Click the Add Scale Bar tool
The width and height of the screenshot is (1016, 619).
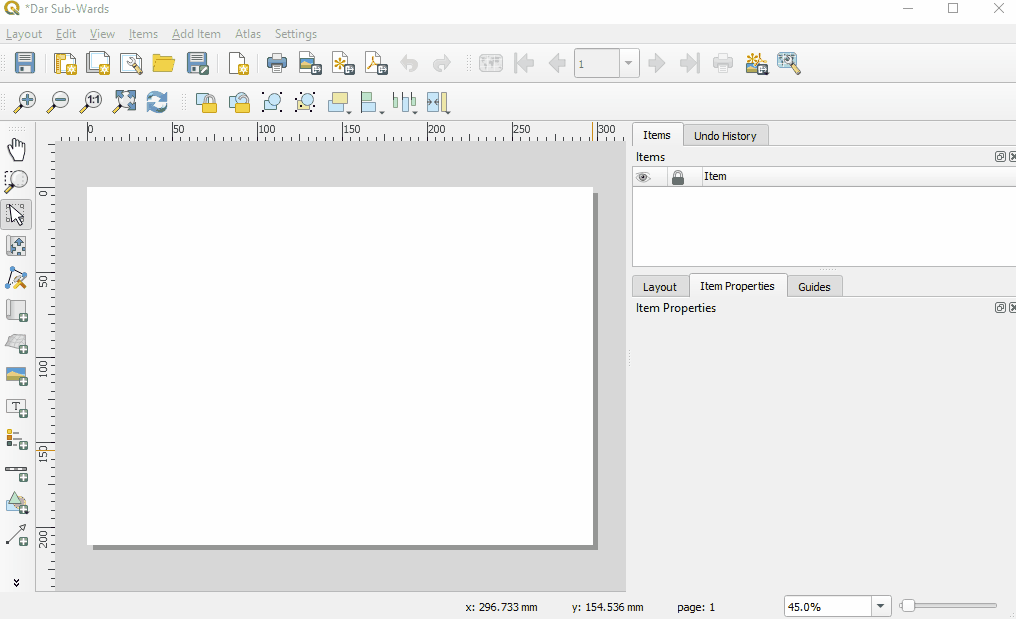pyautogui.click(x=17, y=472)
